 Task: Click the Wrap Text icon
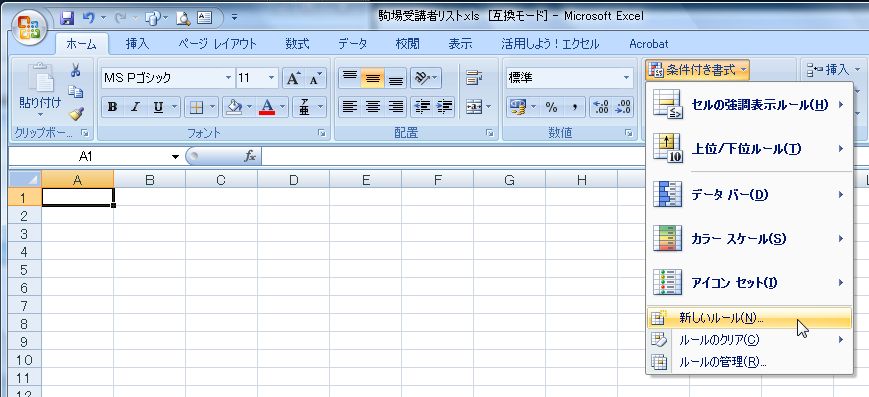(473, 79)
